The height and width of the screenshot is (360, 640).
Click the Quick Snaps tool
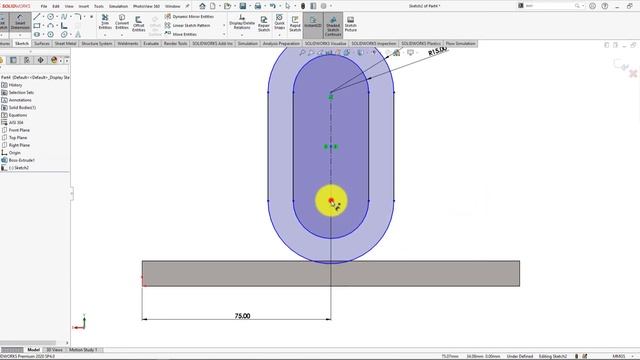click(x=280, y=22)
